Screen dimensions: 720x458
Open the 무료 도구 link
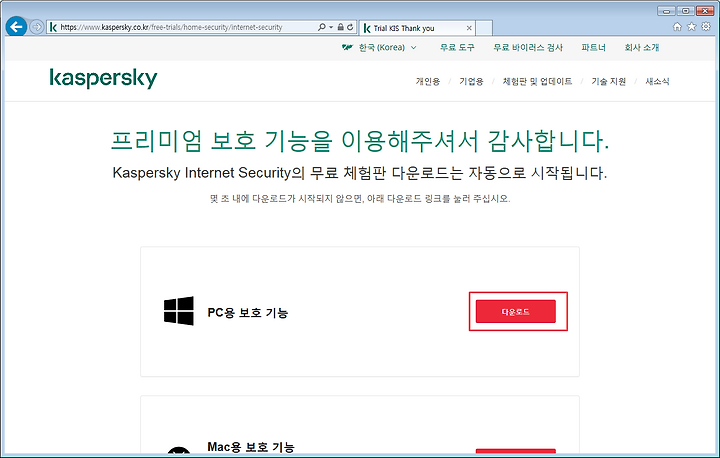[x=457, y=47]
